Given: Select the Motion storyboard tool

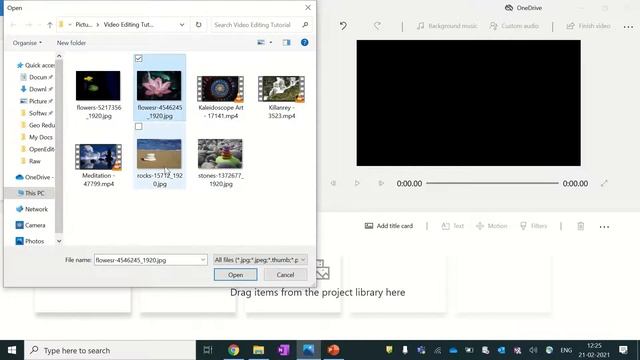Looking at the screenshot, I should [x=492, y=226].
